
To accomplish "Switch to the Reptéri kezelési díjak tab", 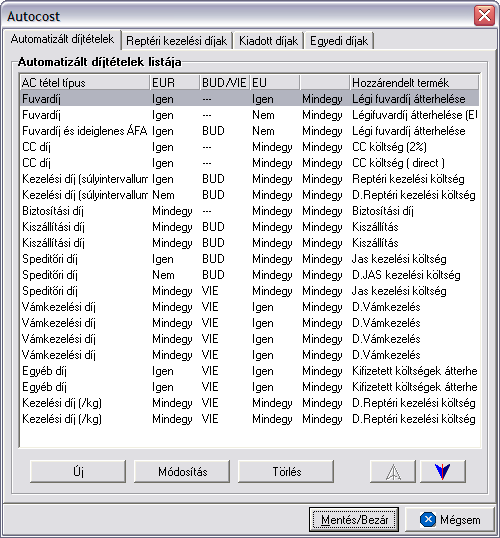I will click(x=176, y=41).
